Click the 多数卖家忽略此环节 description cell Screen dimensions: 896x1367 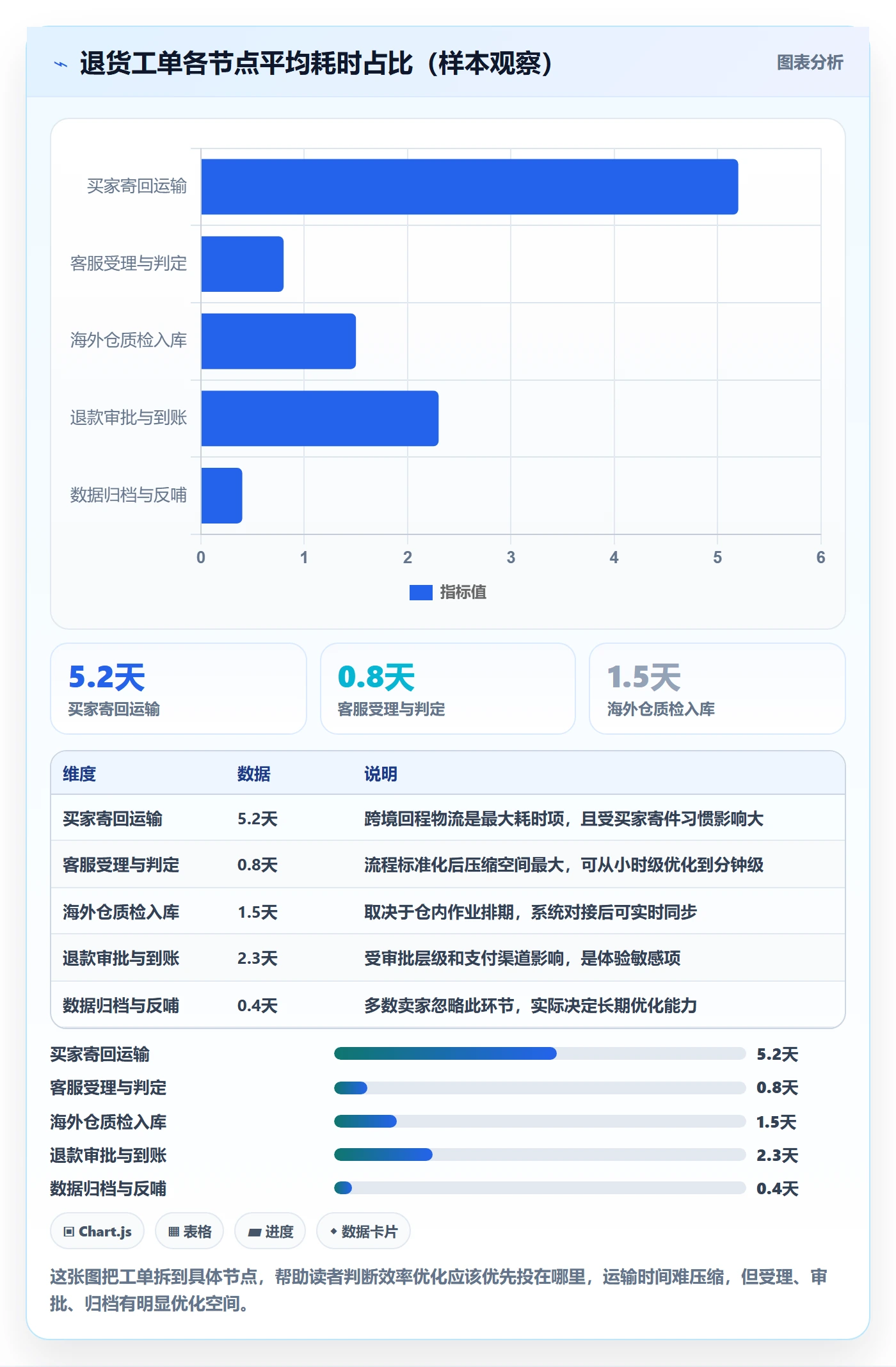tap(531, 1005)
